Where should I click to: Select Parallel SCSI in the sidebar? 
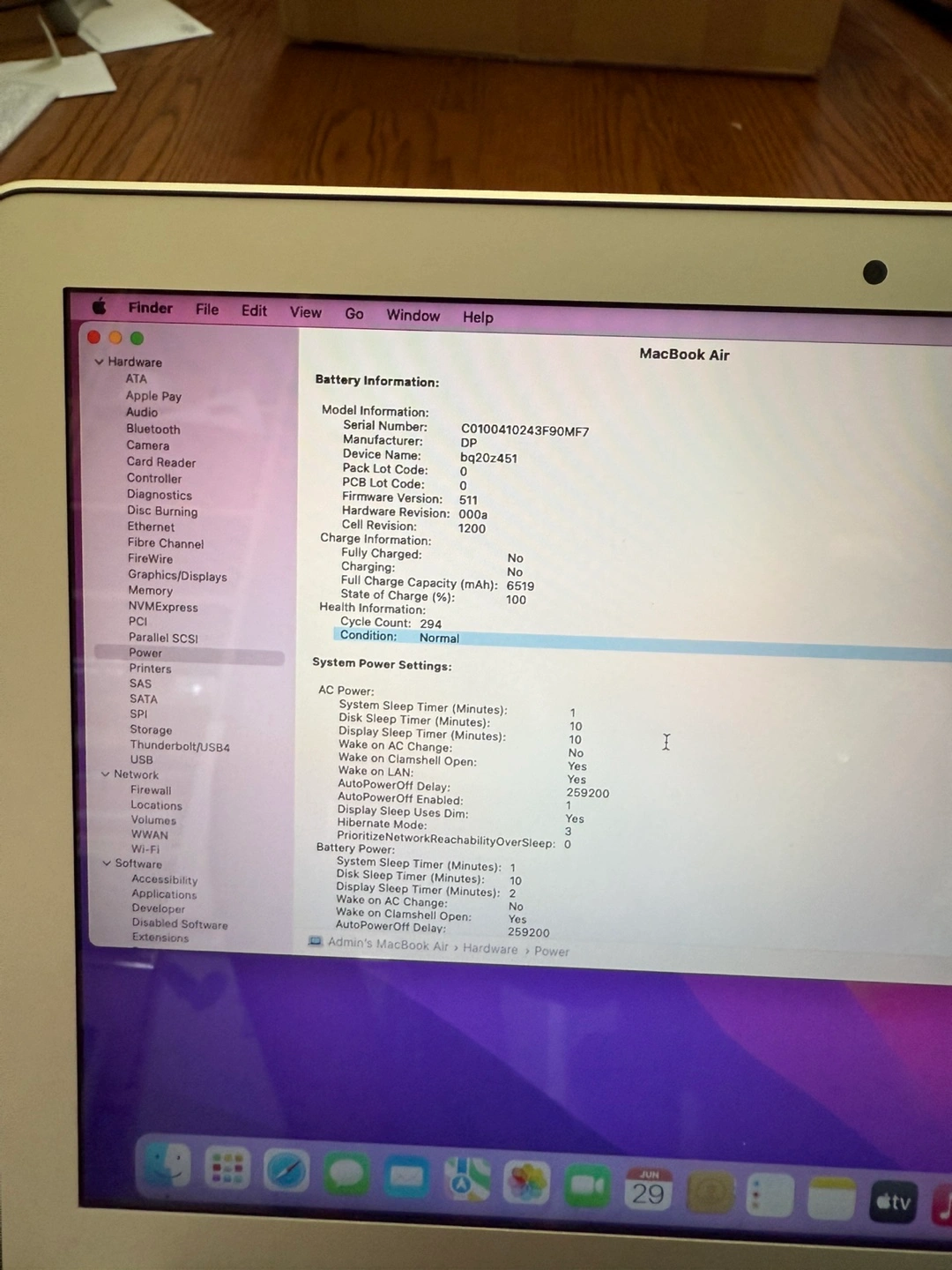click(x=163, y=638)
